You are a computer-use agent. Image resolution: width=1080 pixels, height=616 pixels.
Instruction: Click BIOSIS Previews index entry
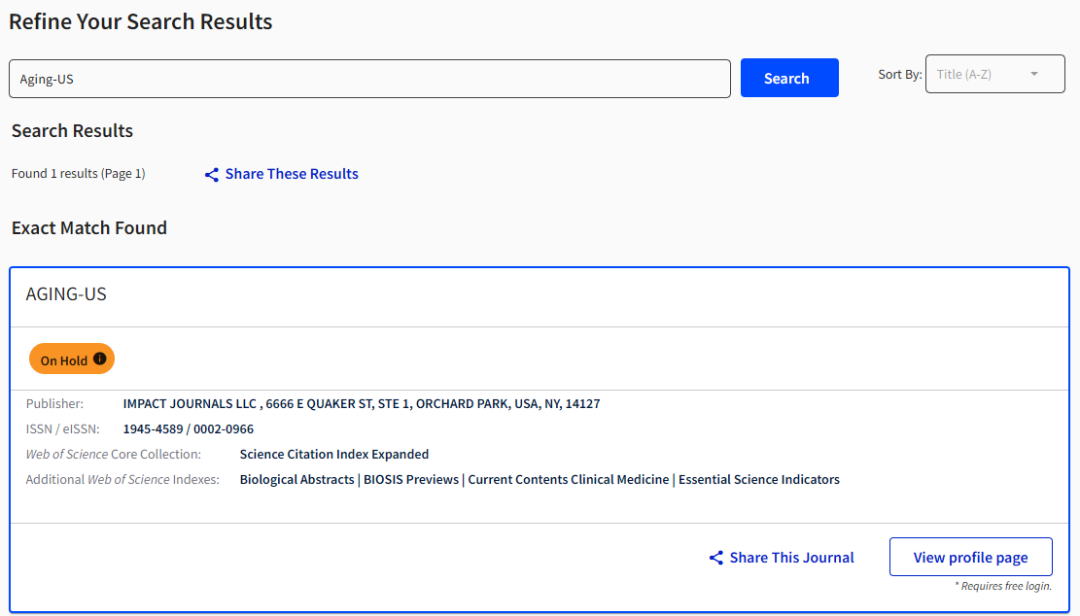click(x=411, y=480)
